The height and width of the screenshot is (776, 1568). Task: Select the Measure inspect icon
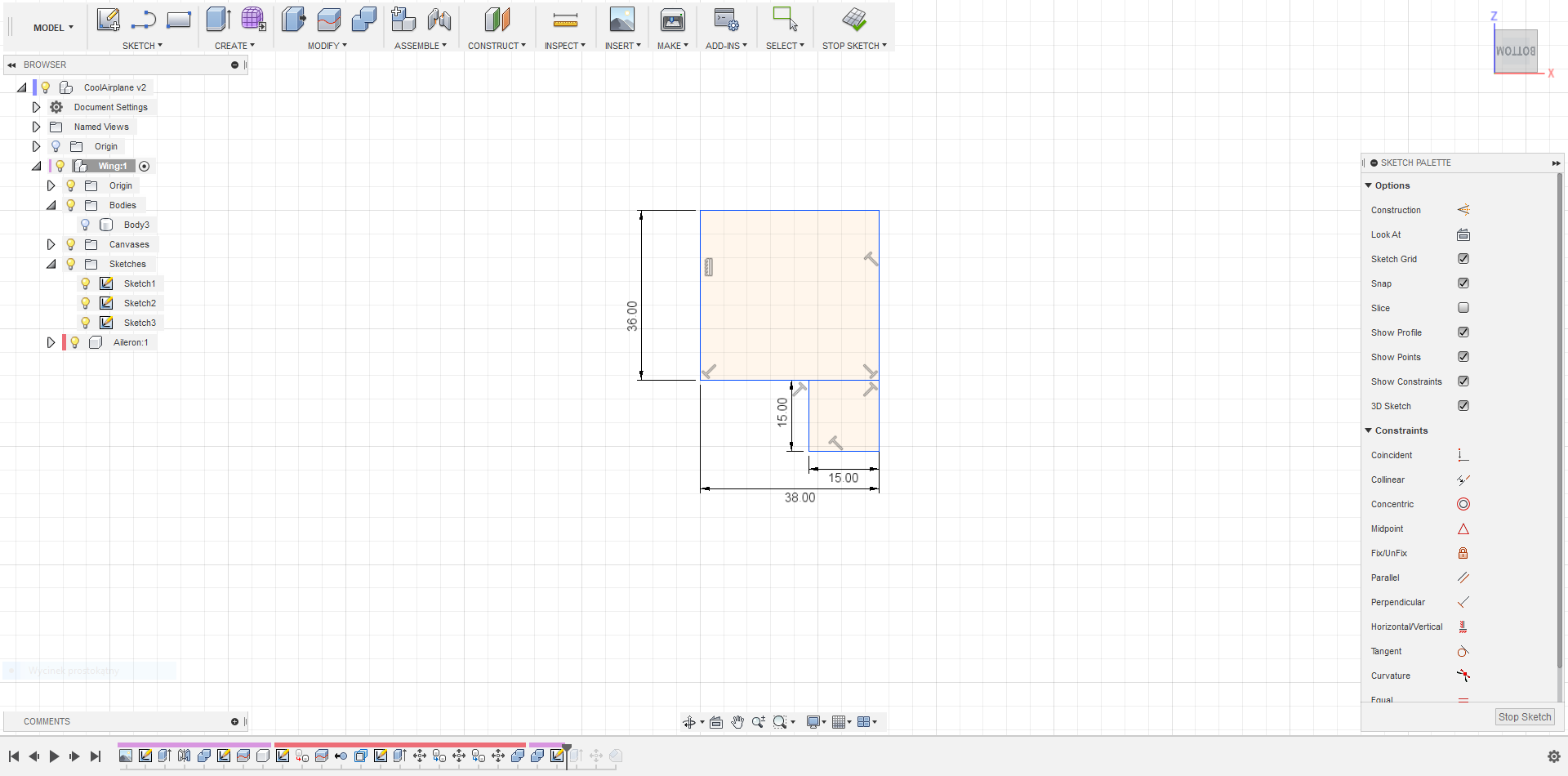pyautogui.click(x=565, y=20)
